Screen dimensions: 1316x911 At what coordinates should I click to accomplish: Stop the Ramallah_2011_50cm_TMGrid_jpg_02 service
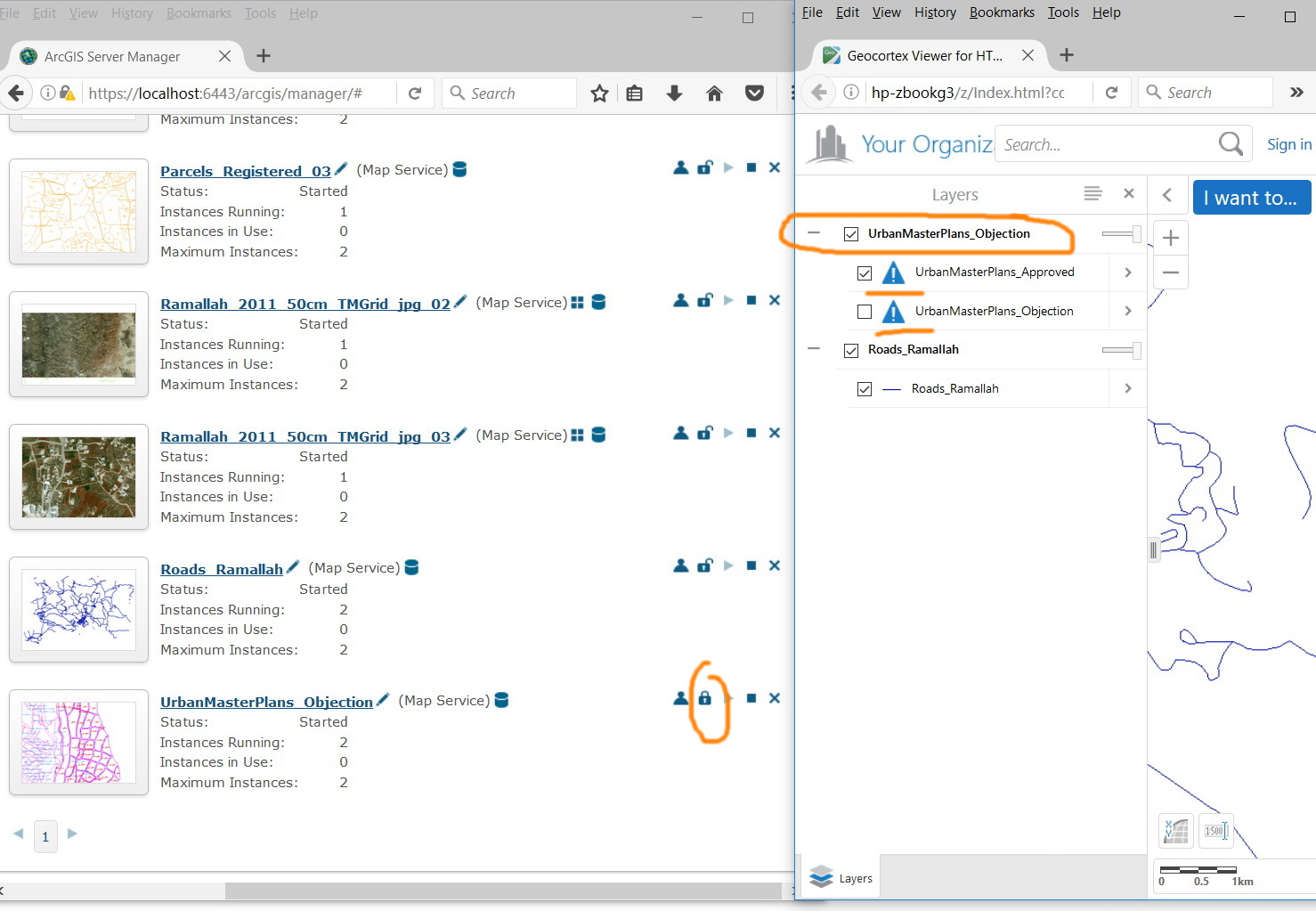(751, 300)
